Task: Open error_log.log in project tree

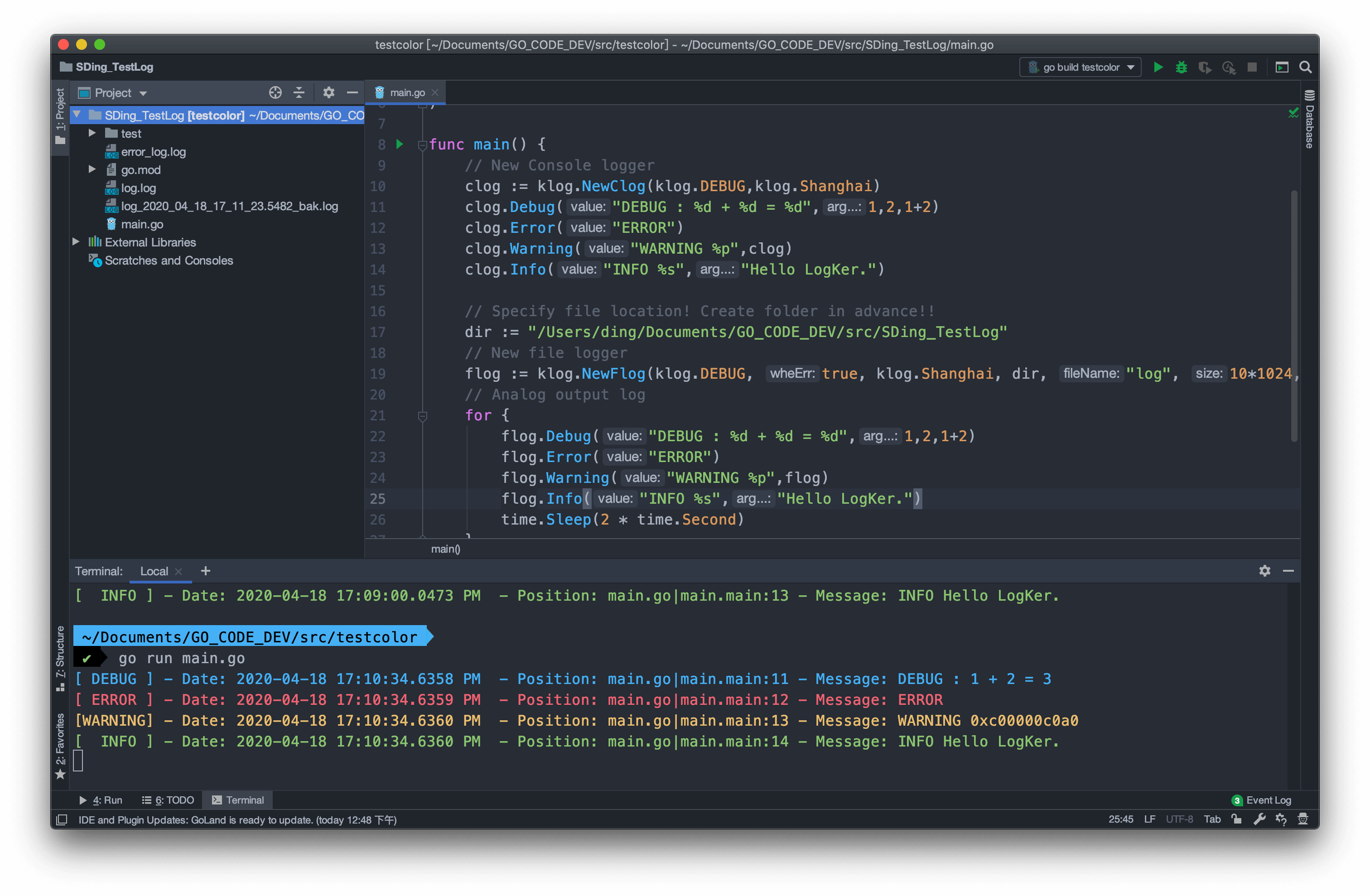Action: [153, 152]
